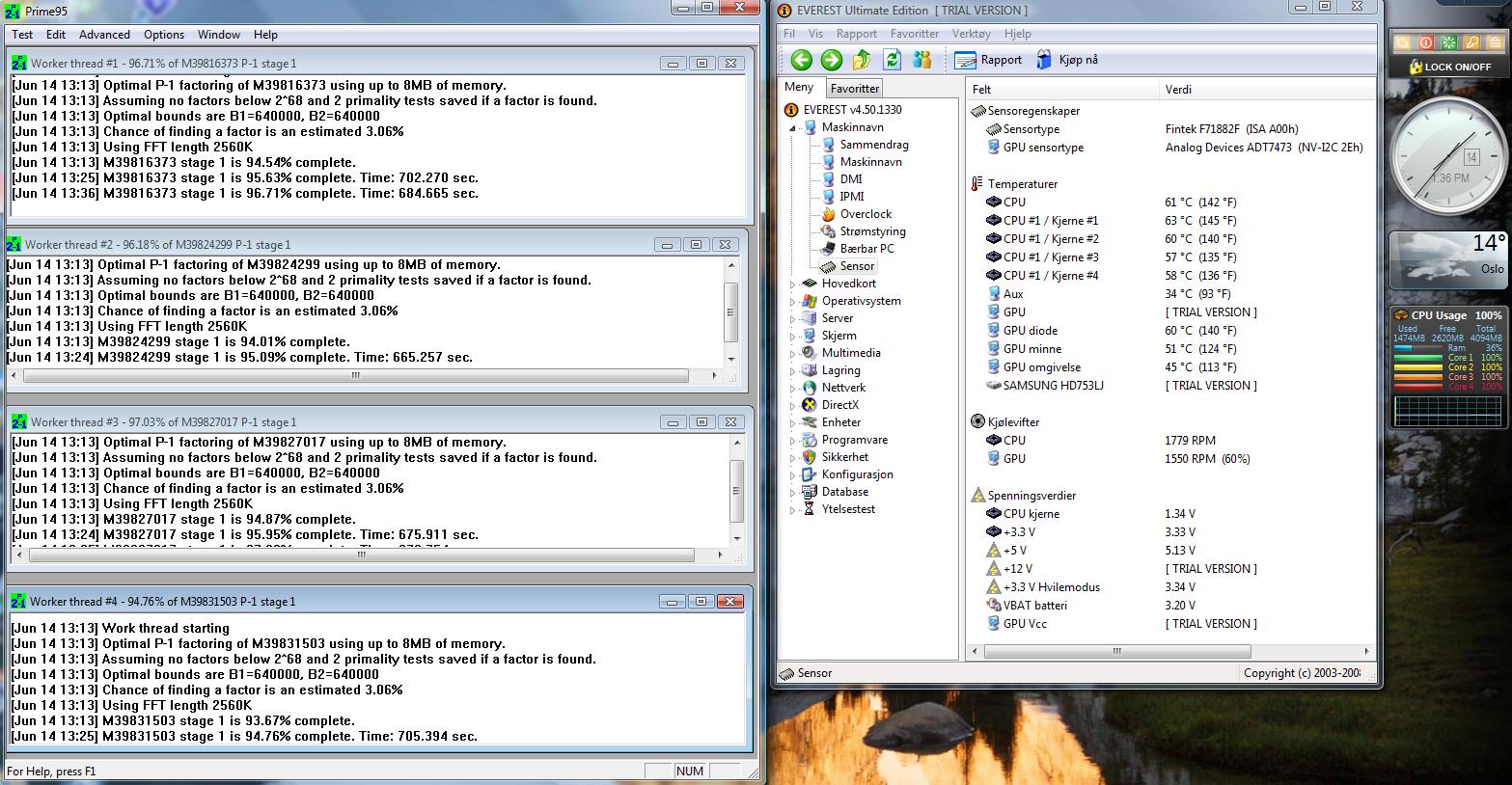Click the Kjølevifter fan icon
The height and width of the screenshot is (785, 1512).
tap(978, 422)
